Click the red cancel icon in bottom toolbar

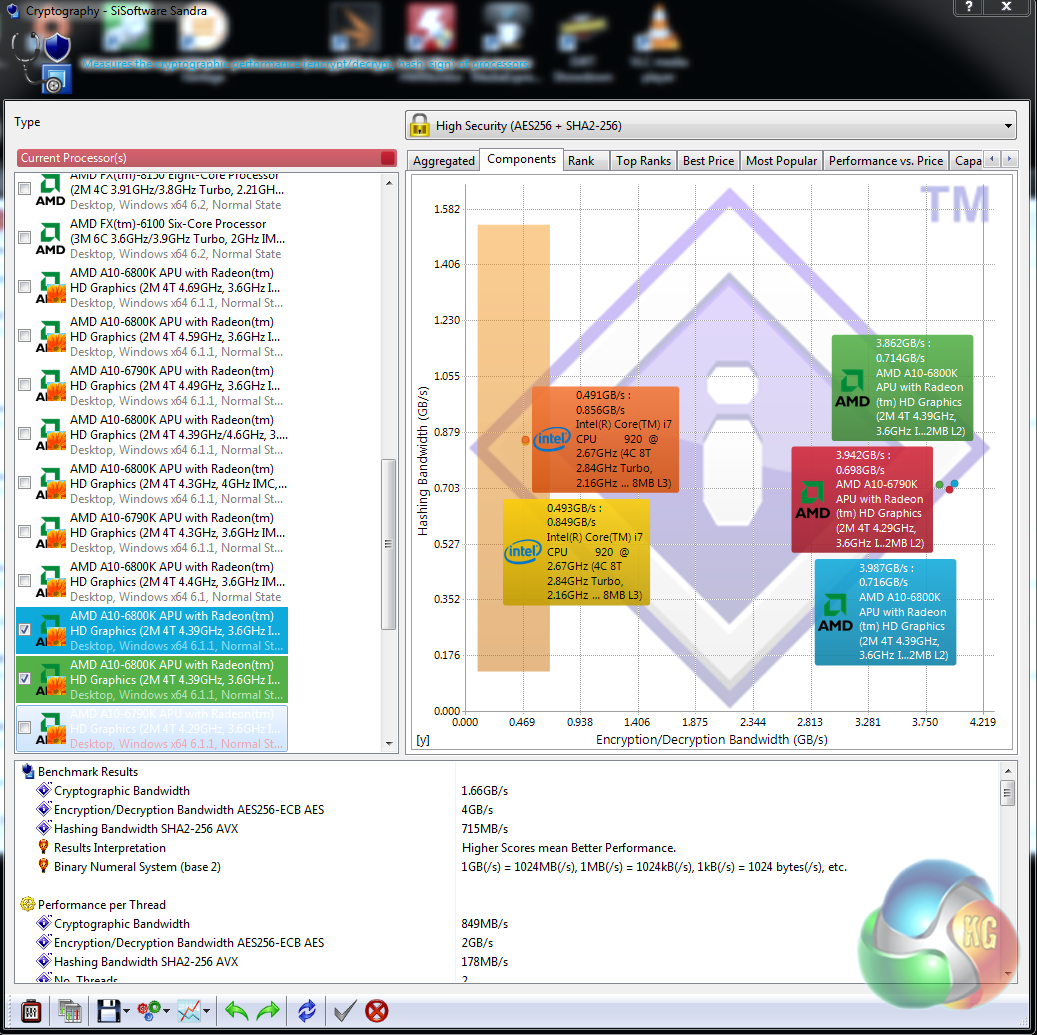point(376,1010)
